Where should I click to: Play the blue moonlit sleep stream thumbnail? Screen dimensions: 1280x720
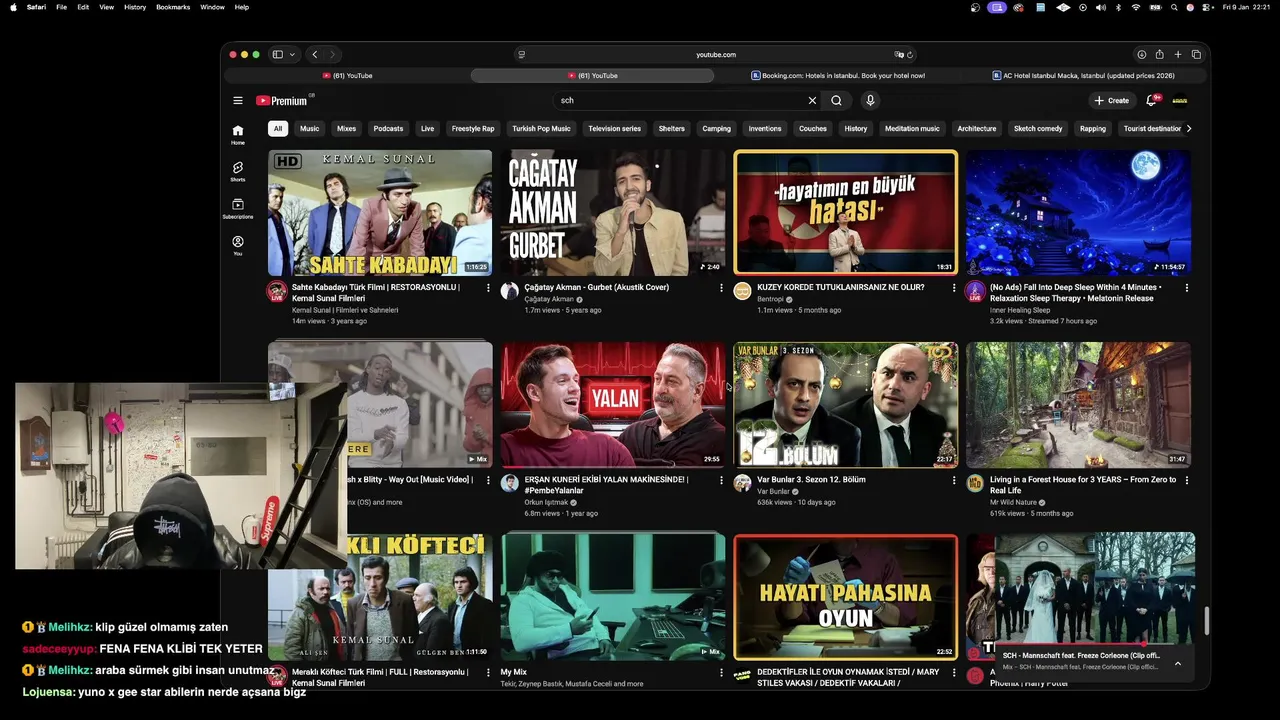click(1078, 212)
